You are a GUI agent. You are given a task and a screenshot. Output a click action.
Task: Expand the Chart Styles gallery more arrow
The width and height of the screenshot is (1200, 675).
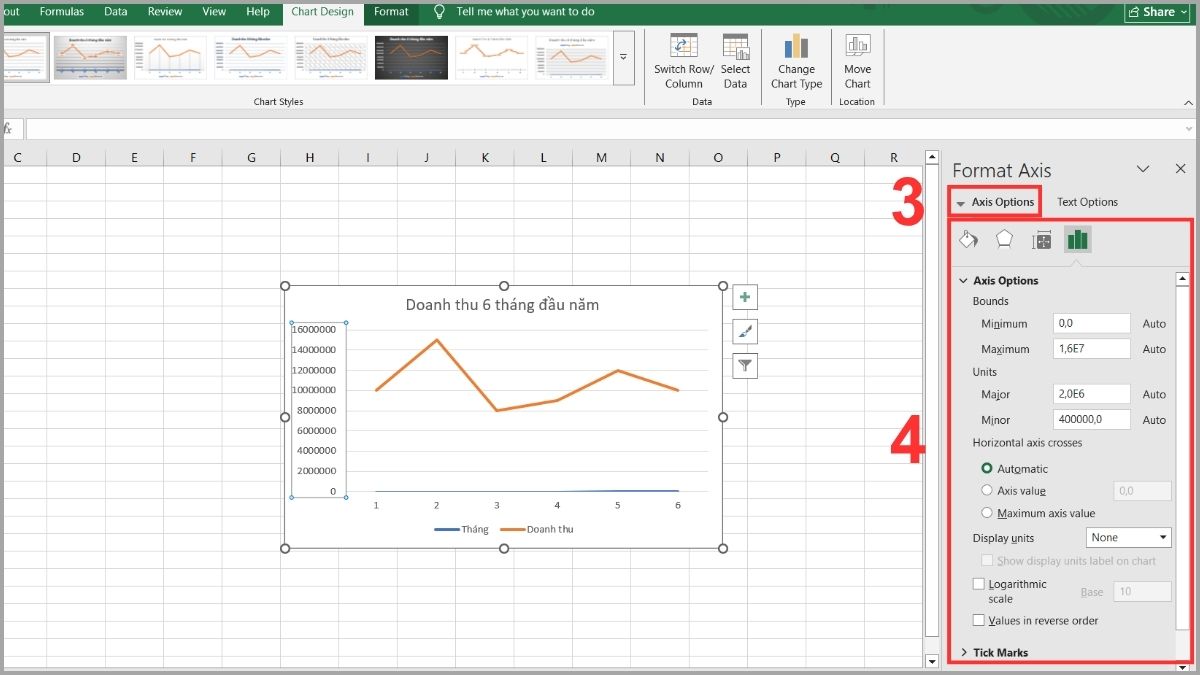tap(623, 57)
